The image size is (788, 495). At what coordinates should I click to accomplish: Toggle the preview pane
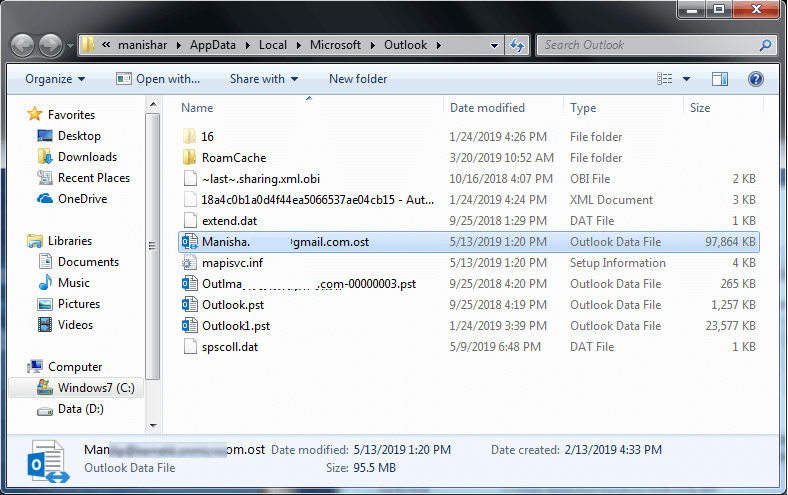720,79
